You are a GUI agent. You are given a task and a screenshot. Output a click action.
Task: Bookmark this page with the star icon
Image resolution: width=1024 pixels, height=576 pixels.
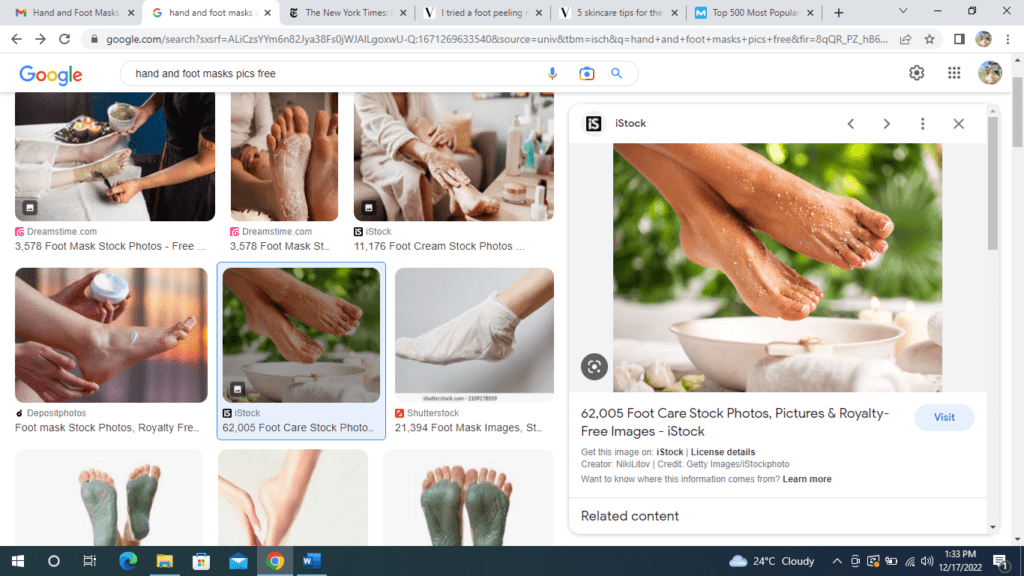click(x=930, y=39)
